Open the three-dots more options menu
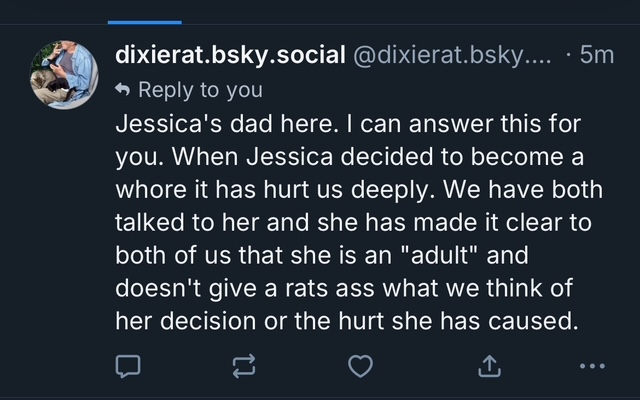This screenshot has width=640, height=400. [x=592, y=366]
